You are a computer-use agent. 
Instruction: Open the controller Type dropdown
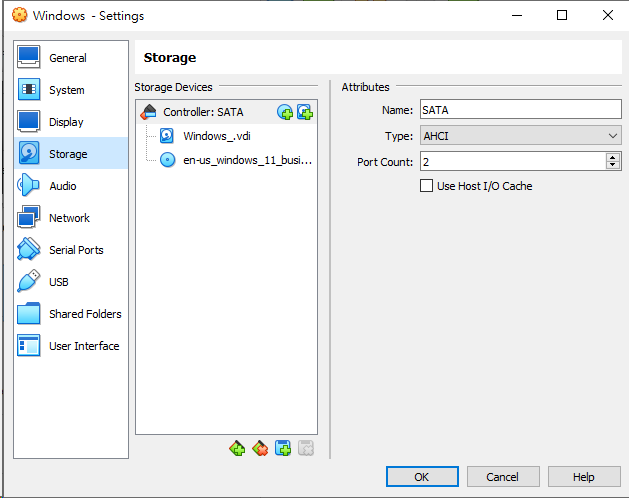(520, 136)
